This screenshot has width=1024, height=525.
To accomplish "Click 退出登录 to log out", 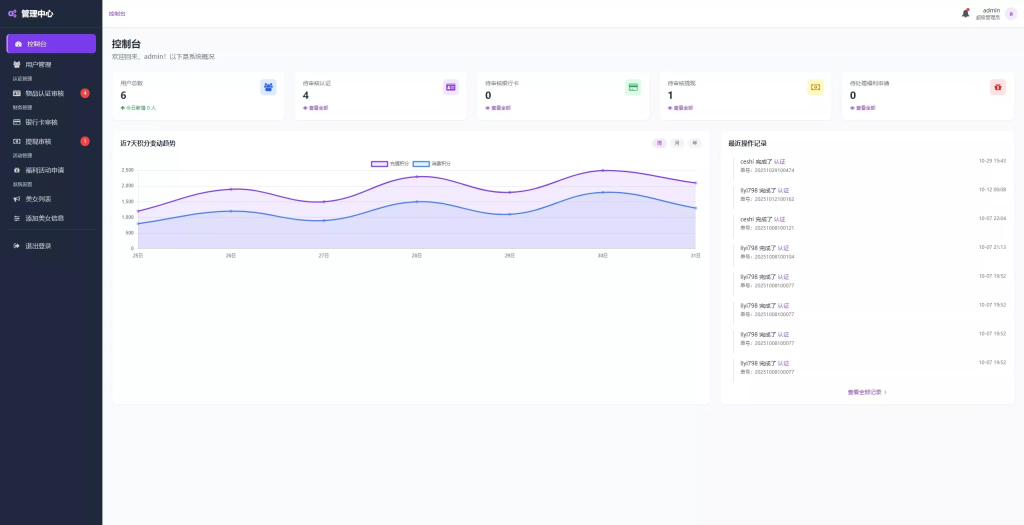I will (38, 245).
